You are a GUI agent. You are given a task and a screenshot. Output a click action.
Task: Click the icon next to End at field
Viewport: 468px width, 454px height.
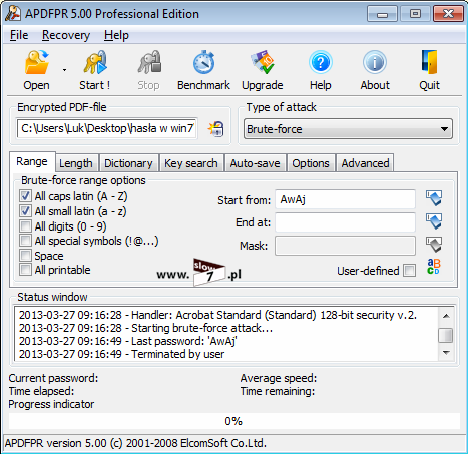click(x=434, y=222)
